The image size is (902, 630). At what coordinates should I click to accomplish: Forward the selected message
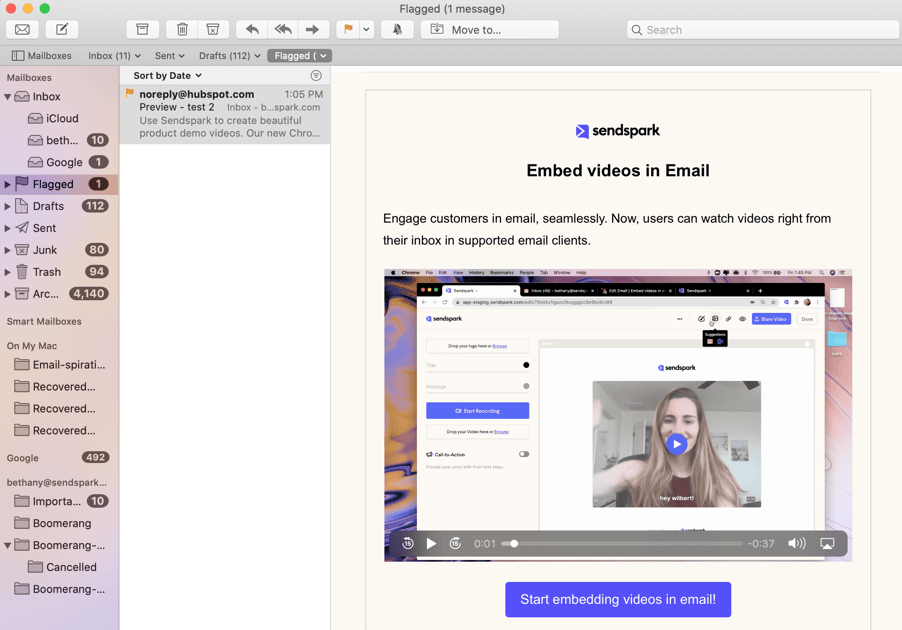(x=312, y=30)
